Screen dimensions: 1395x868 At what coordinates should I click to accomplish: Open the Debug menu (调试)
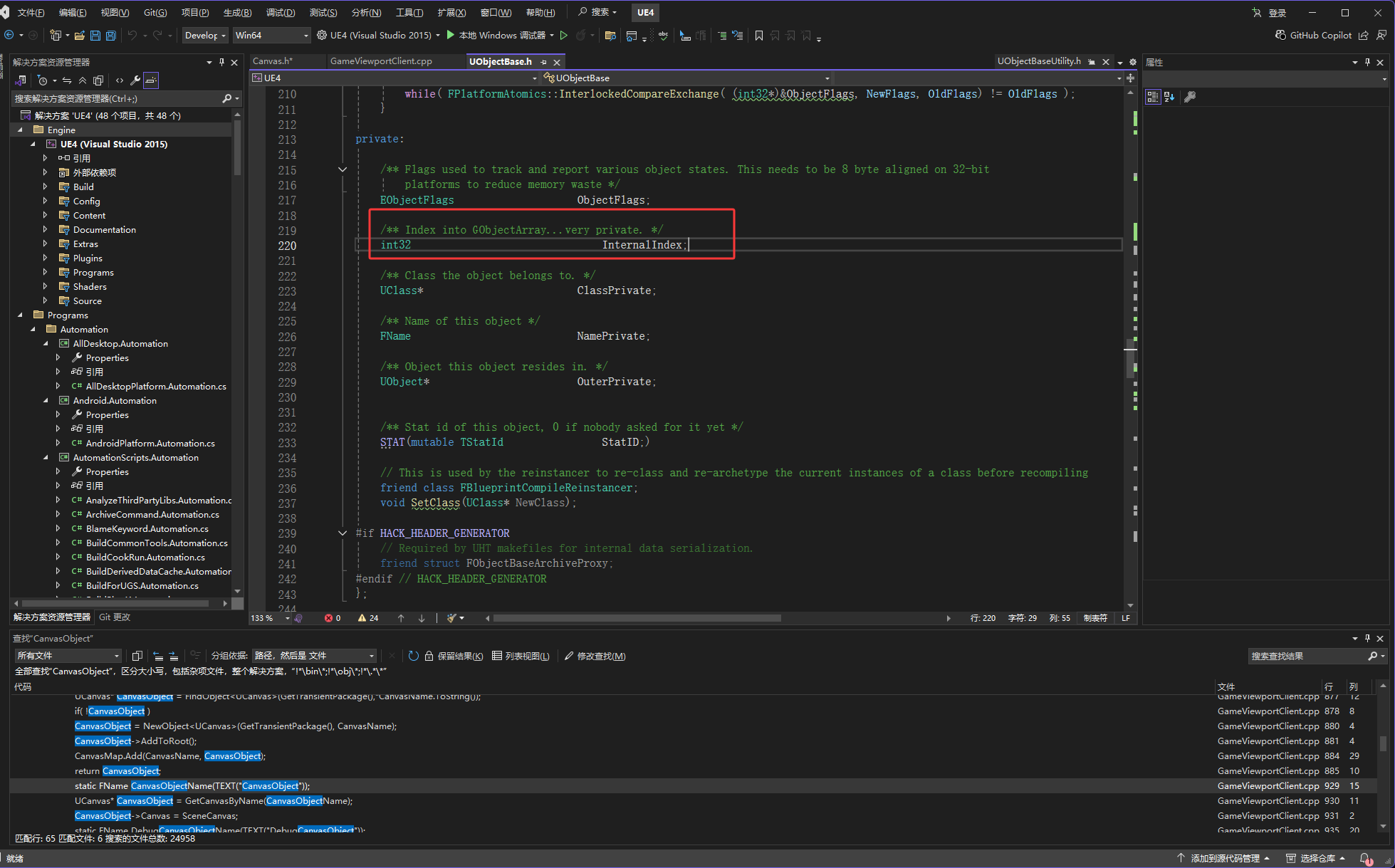coord(280,12)
